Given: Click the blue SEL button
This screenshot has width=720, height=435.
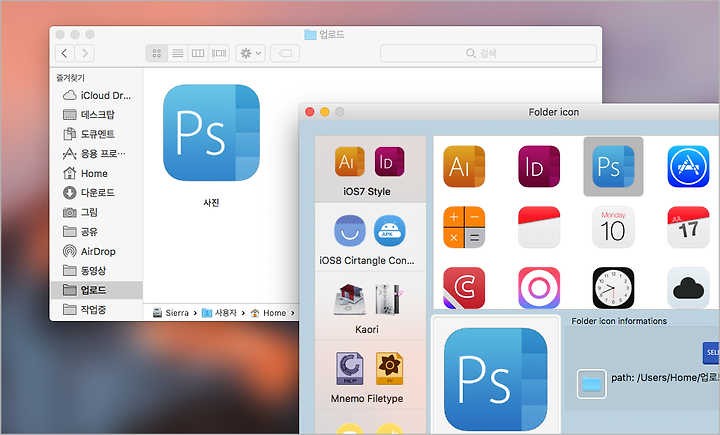Looking at the screenshot, I should point(711,353).
